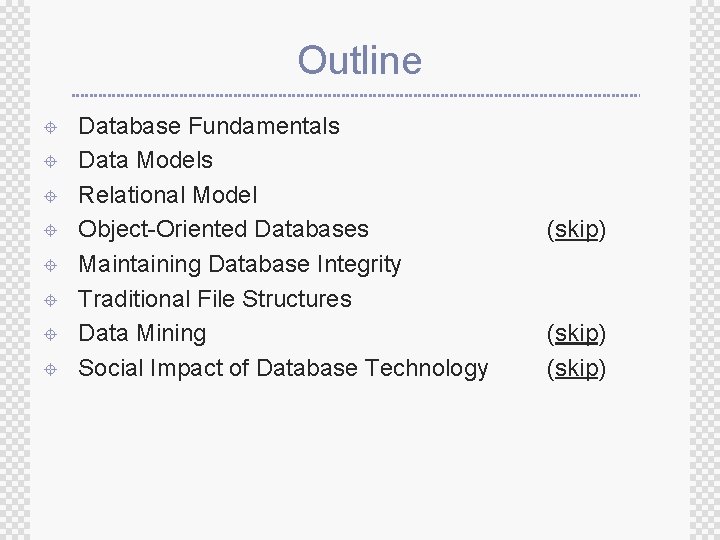Click the Object-Oriented Databases text
The image size is (720, 540).
(x=223, y=229)
